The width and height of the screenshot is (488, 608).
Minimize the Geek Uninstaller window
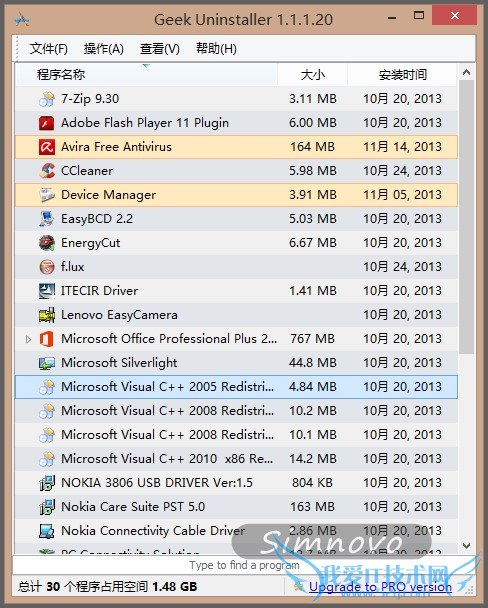(392, 17)
